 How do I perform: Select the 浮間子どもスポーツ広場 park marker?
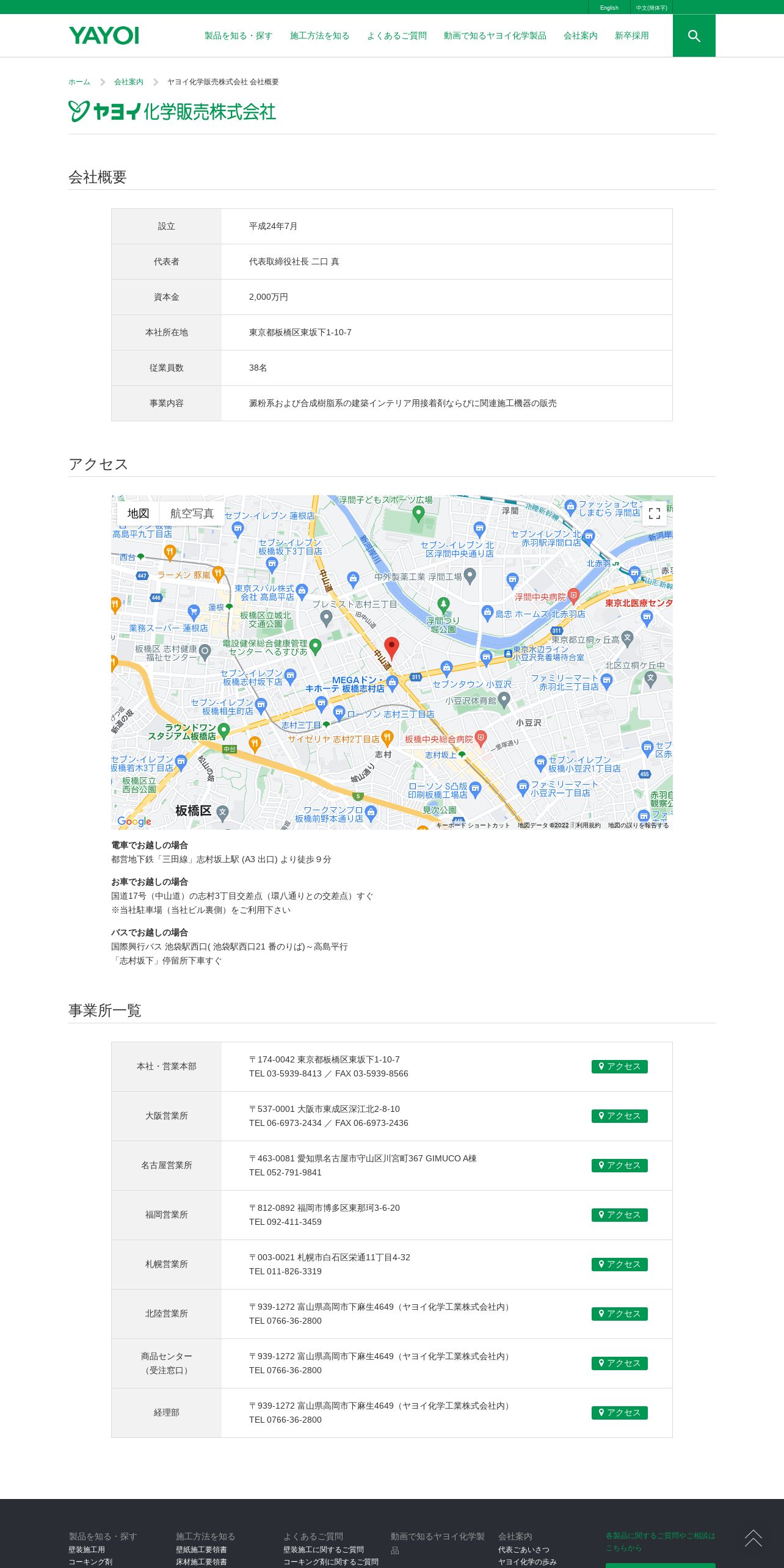[x=418, y=514]
